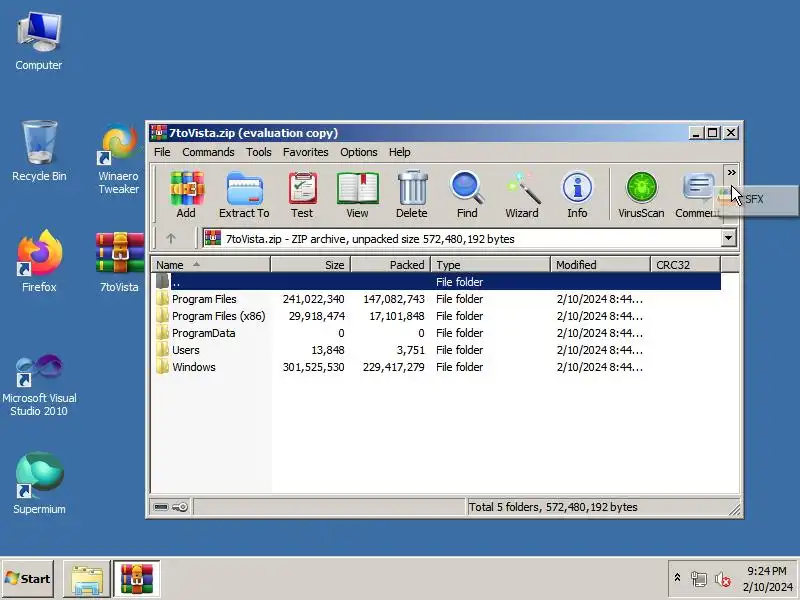
Task: Start VirusScan on the archive
Action: (641, 194)
